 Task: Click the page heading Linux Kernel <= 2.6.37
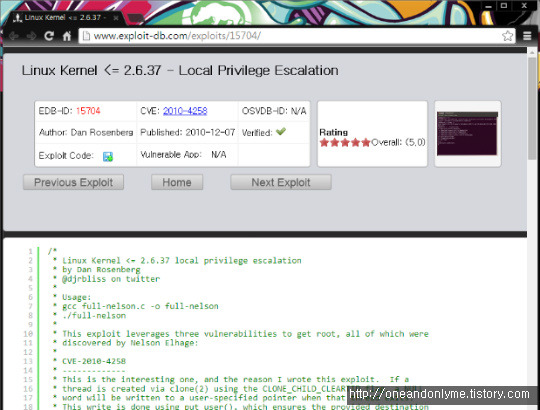point(180,71)
